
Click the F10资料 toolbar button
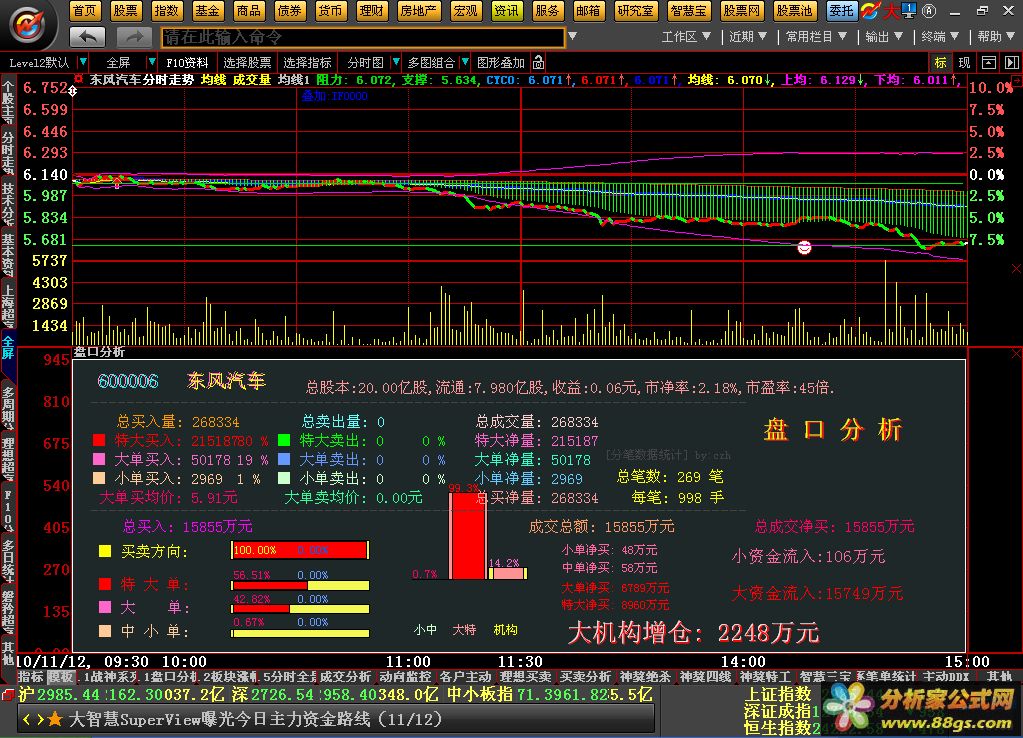[x=187, y=63]
